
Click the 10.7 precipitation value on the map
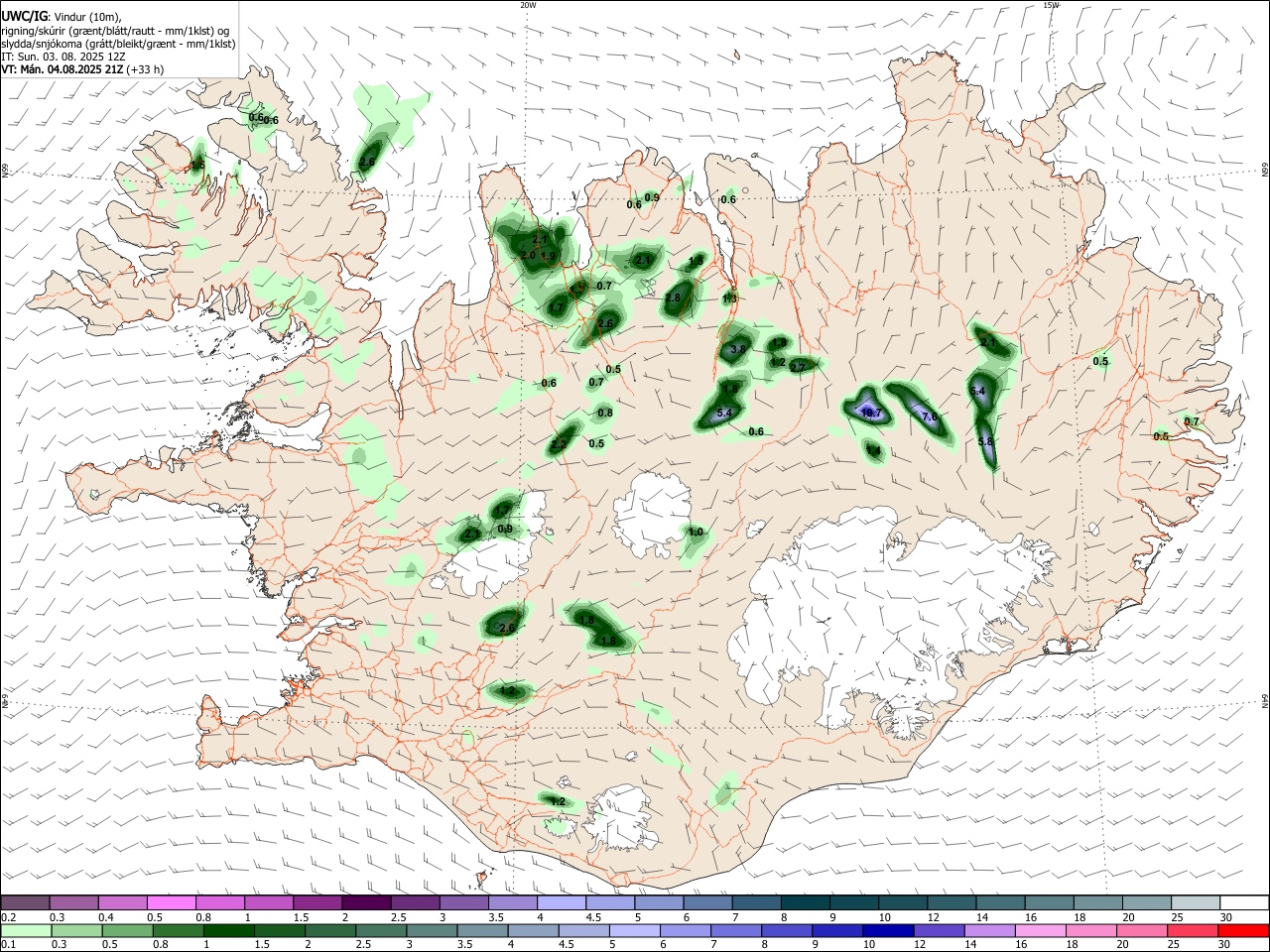point(871,414)
